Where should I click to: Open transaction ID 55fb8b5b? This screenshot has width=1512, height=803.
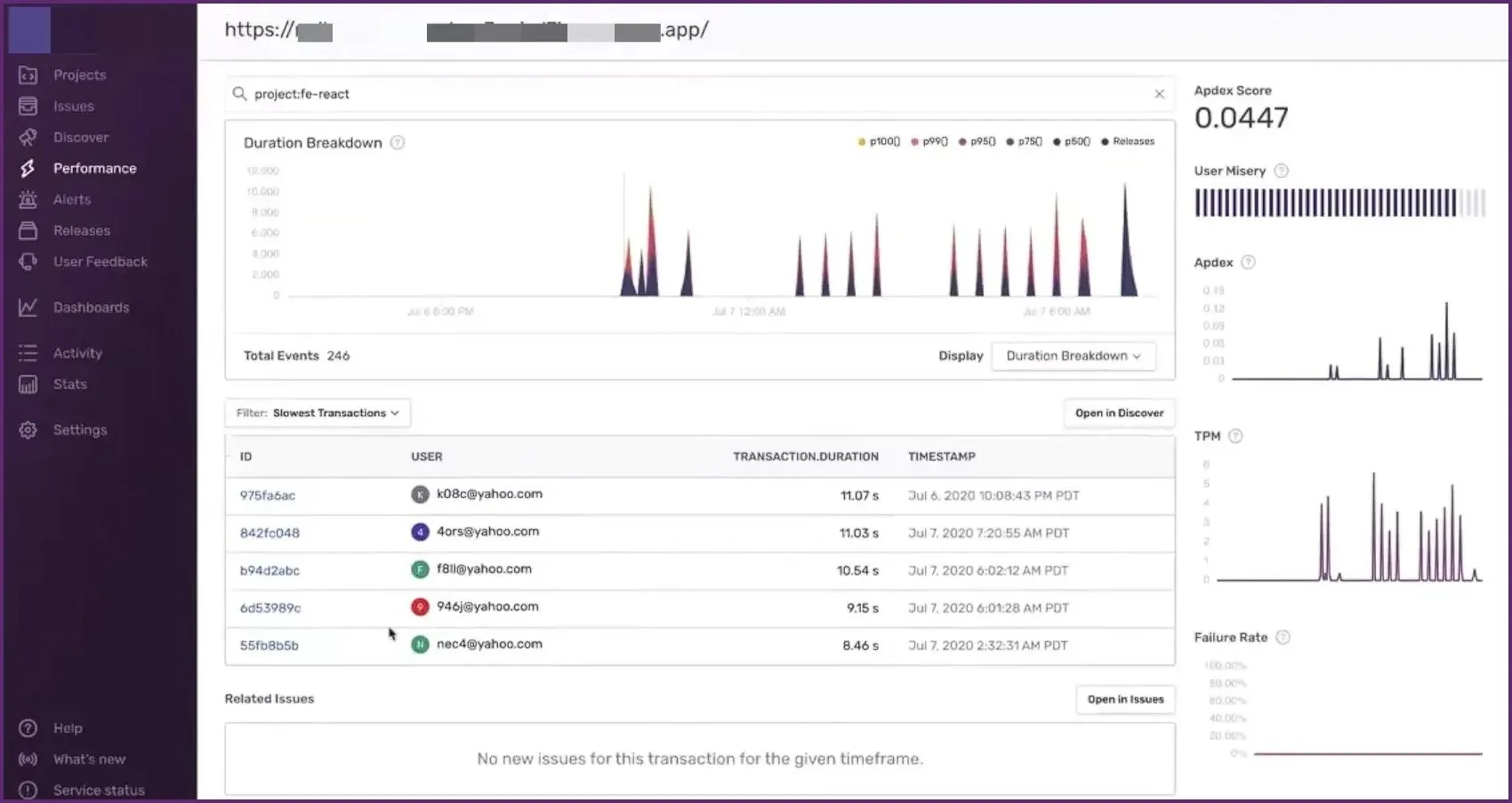pyautogui.click(x=269, y=646)
